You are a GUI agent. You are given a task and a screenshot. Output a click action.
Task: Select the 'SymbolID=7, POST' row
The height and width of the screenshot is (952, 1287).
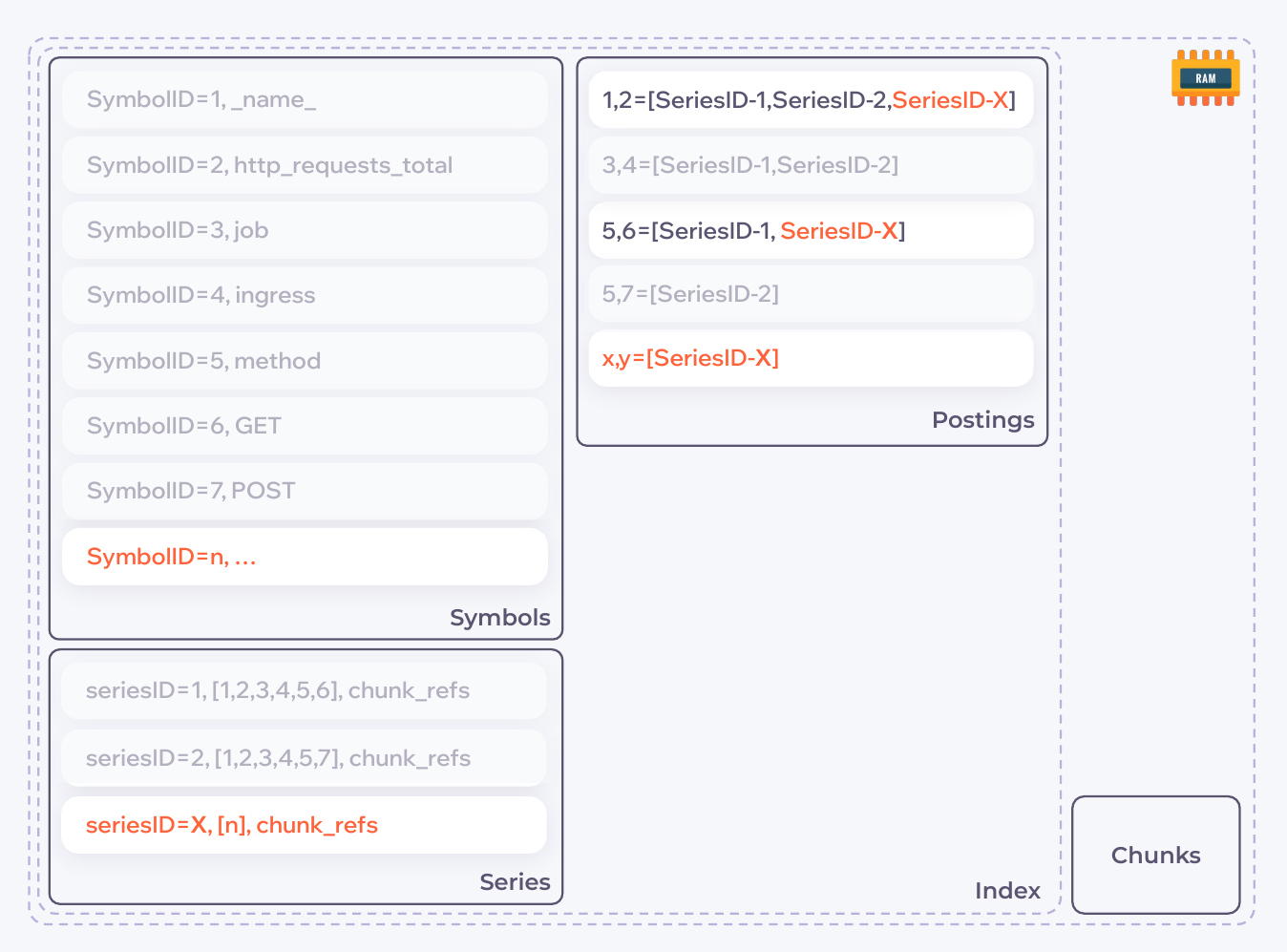pyautogui.click(x=305, y=491)
